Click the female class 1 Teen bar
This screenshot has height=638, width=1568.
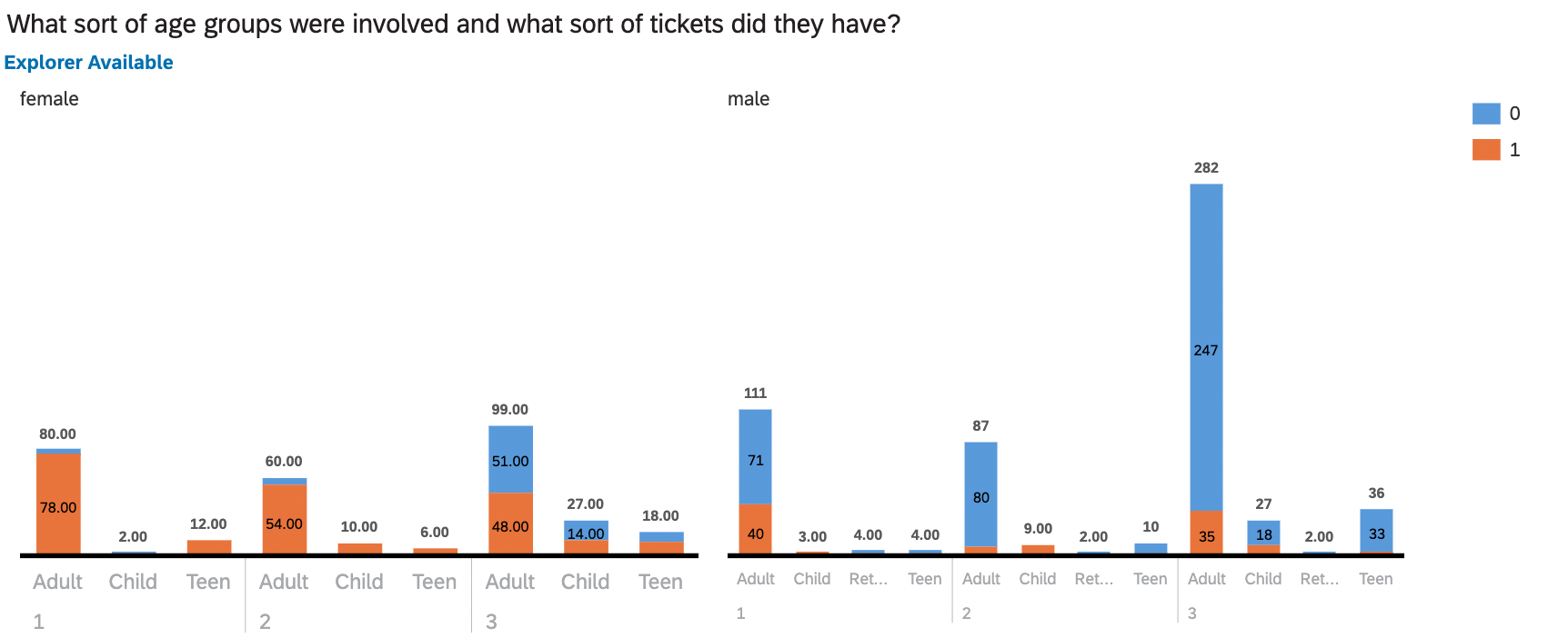(208, 546)
